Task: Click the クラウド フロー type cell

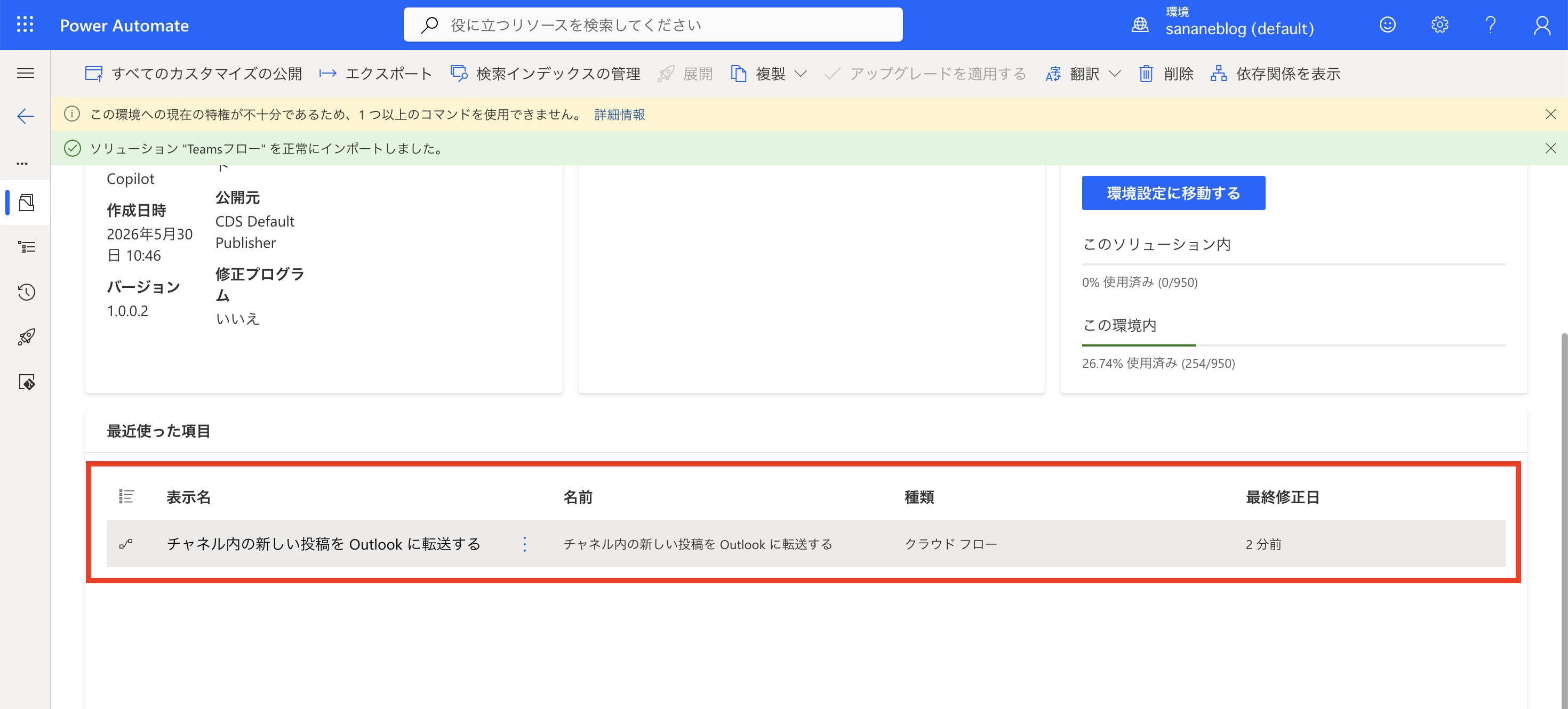Action: (950, 544)
